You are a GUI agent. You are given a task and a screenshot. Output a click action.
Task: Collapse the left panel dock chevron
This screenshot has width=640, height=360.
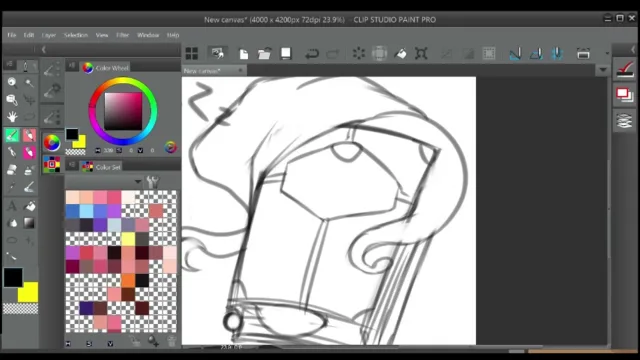43,50
